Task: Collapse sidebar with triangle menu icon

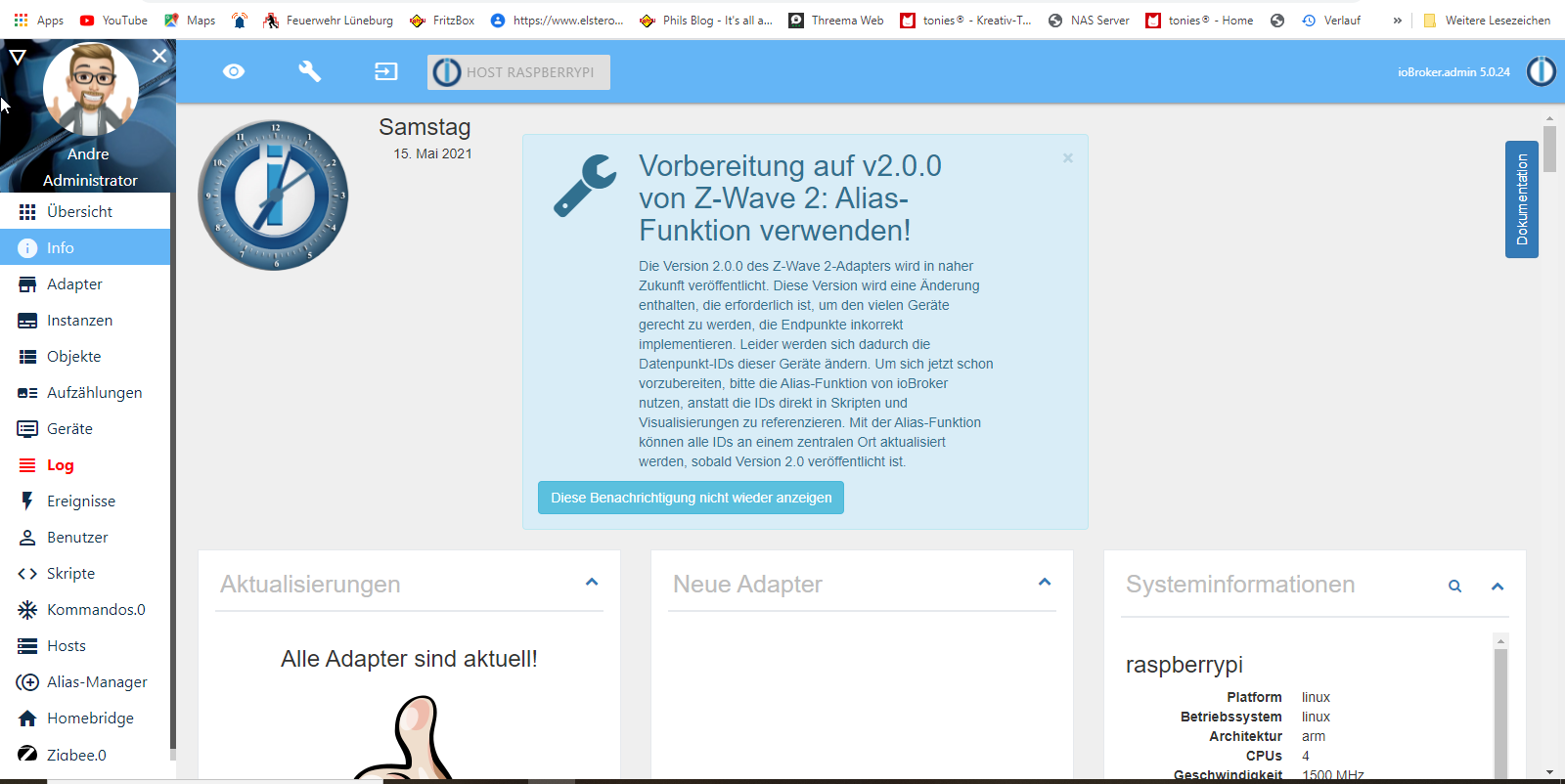Action: 18,58
